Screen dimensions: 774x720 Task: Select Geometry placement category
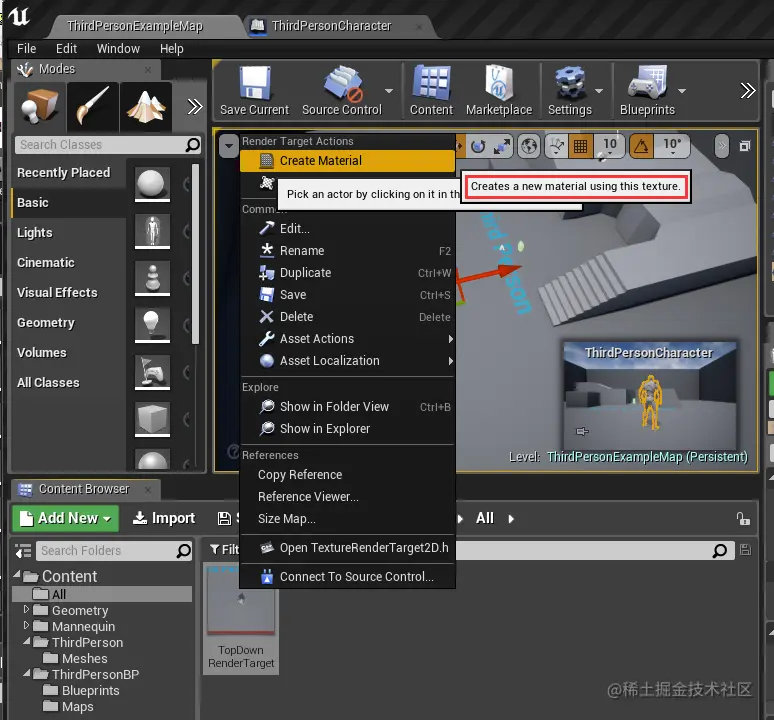(68, 323)
